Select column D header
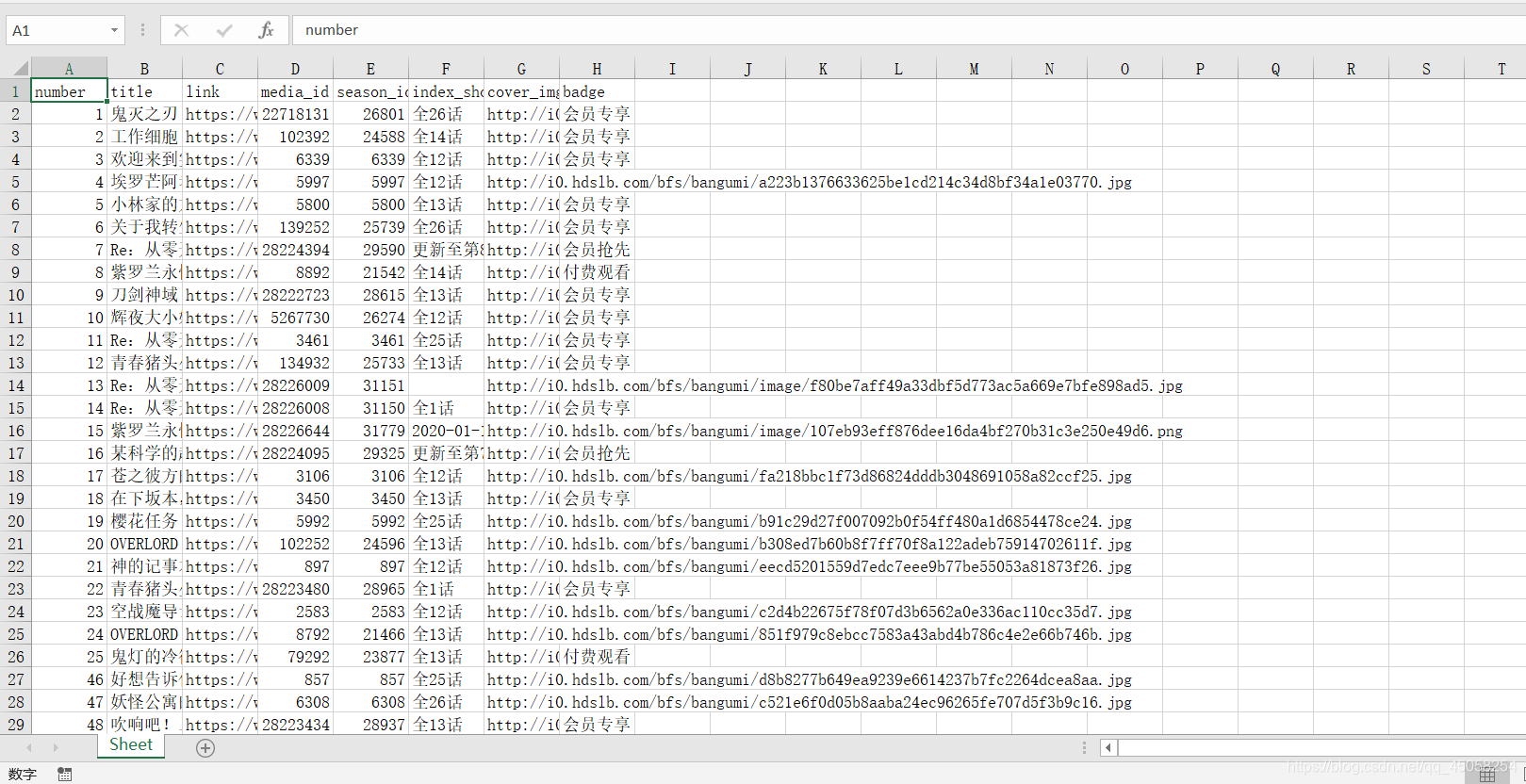Screen dimensions: 1526x784 [x=295, y=69]
